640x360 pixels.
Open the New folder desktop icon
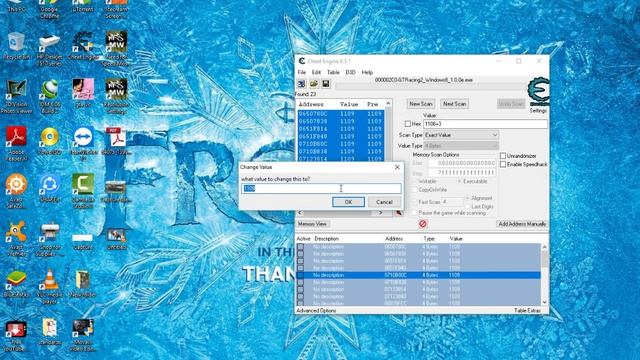coord(83,283)
